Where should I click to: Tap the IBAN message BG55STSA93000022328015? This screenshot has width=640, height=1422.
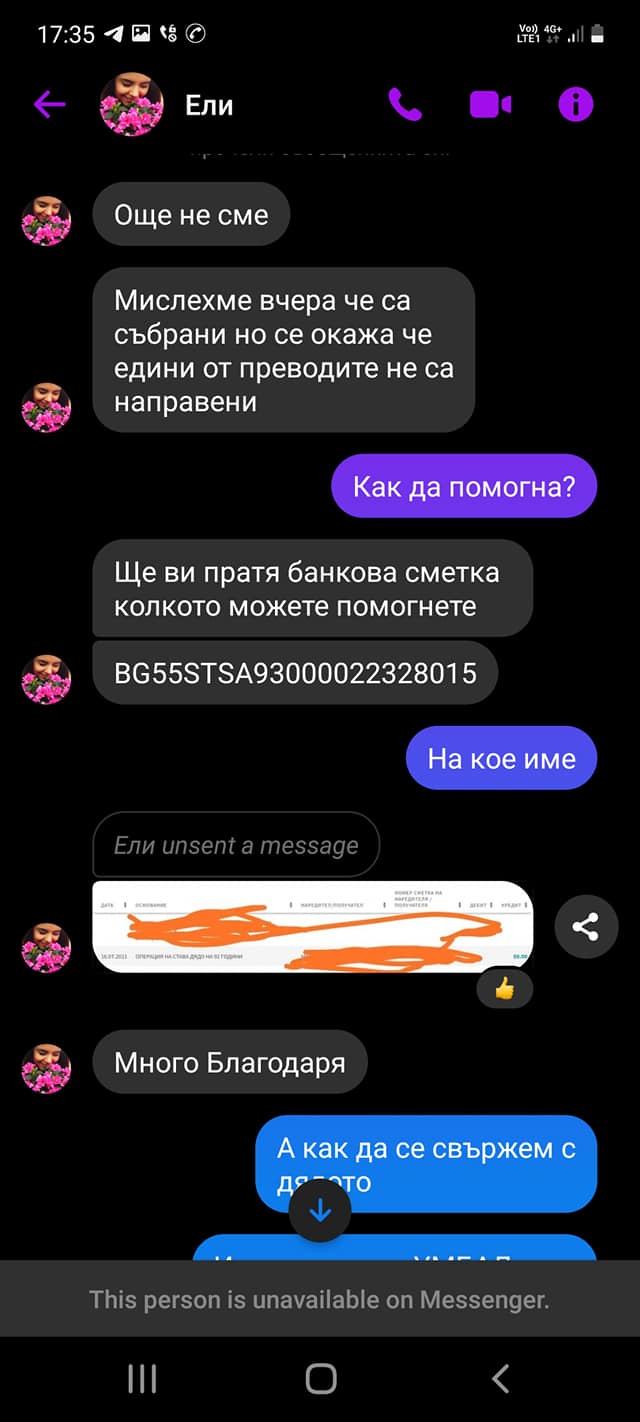(295, 673)
